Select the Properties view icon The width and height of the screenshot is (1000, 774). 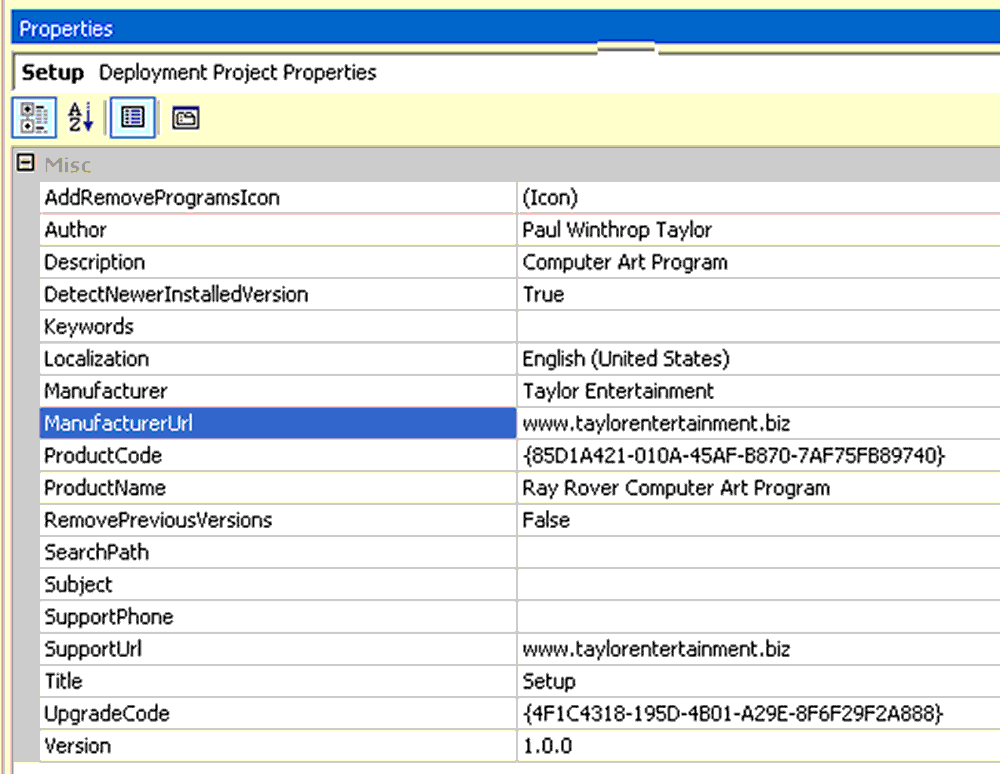tap(133, 117)
